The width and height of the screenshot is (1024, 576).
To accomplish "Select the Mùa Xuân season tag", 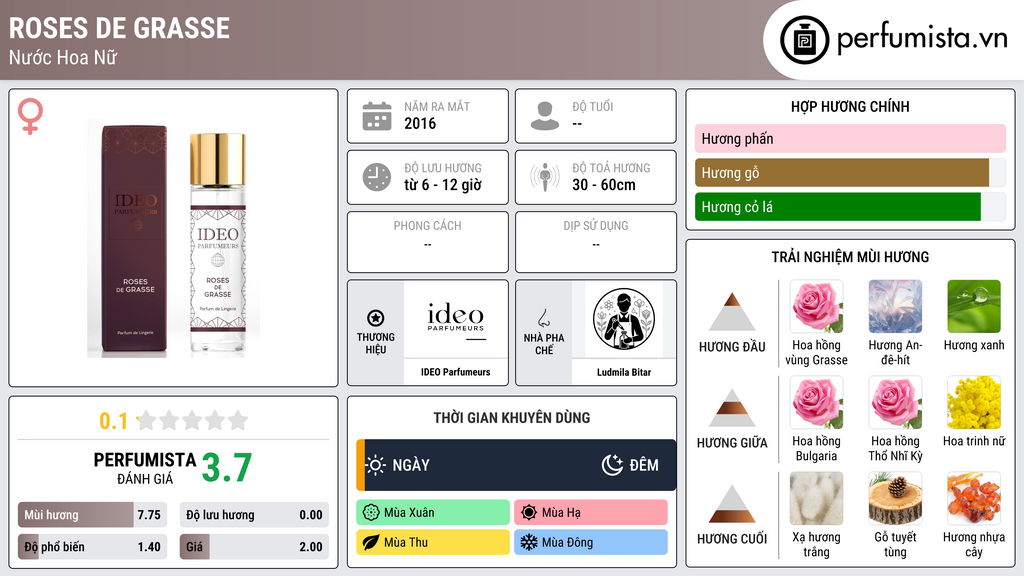I will (x=433, y=512).
